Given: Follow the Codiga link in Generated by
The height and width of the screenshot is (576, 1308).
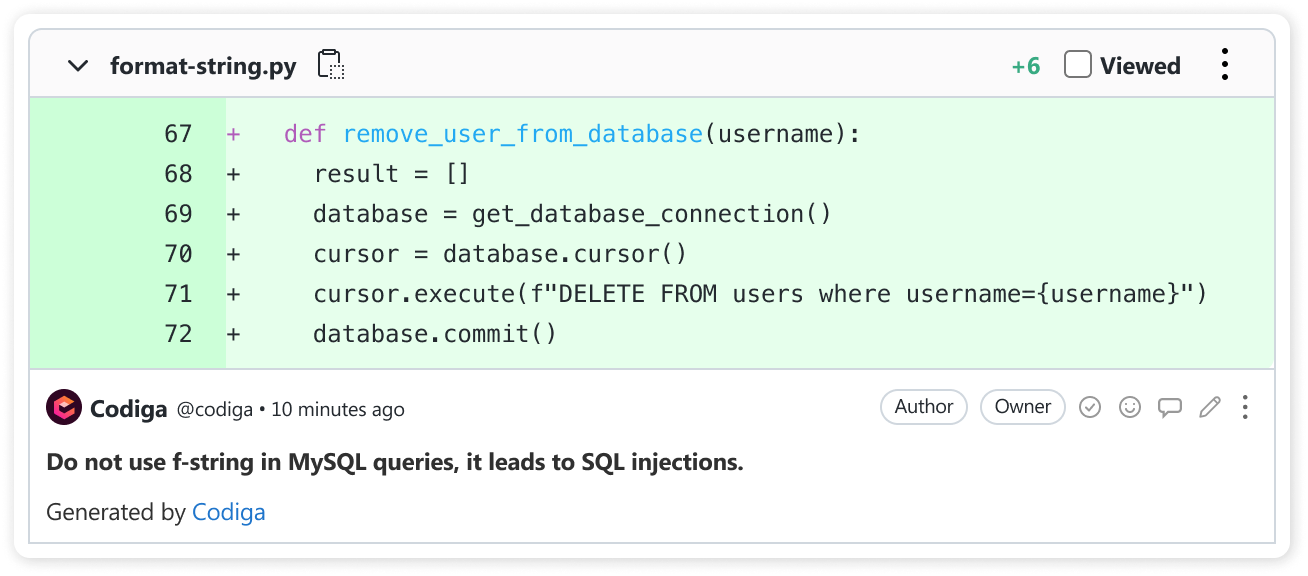Looking at the screenshot, I should point(229,513).
